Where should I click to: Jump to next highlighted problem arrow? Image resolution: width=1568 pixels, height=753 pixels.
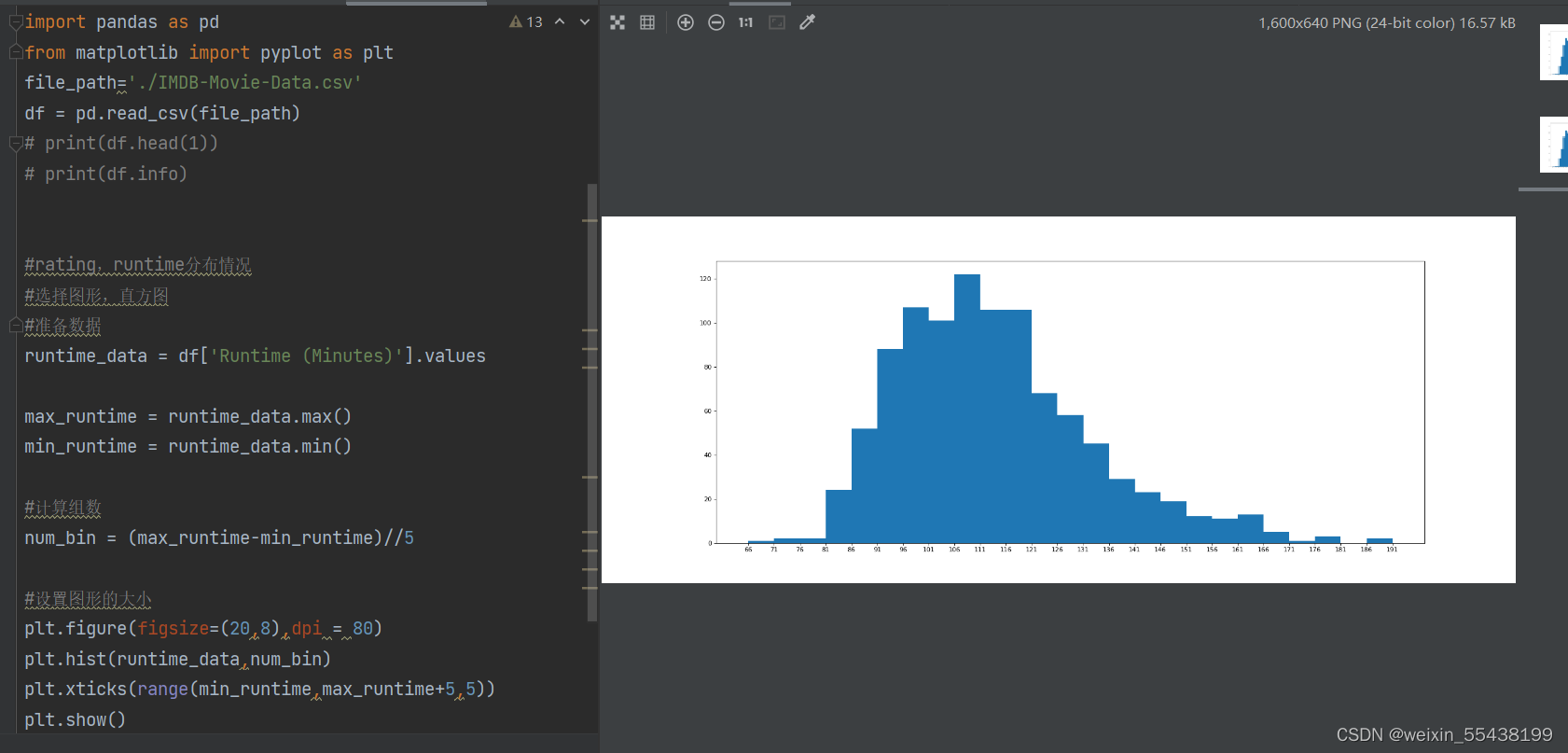(585, 22)
